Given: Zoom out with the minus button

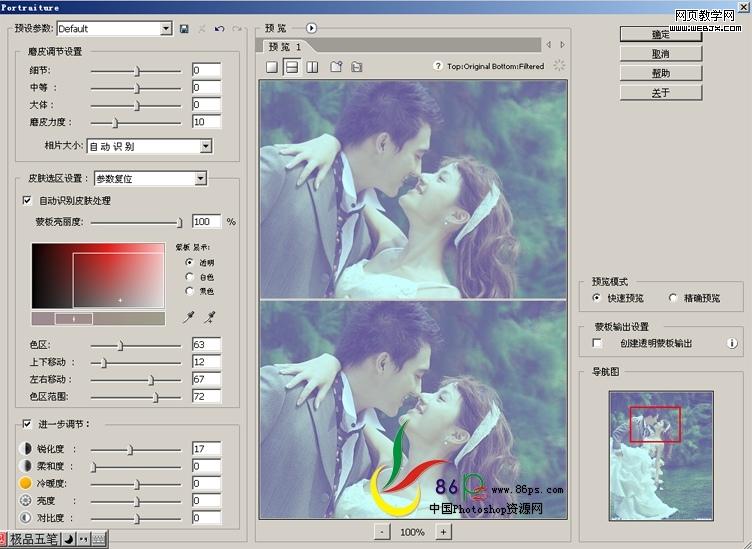Looking at the screenshot, I should (382, 532).
